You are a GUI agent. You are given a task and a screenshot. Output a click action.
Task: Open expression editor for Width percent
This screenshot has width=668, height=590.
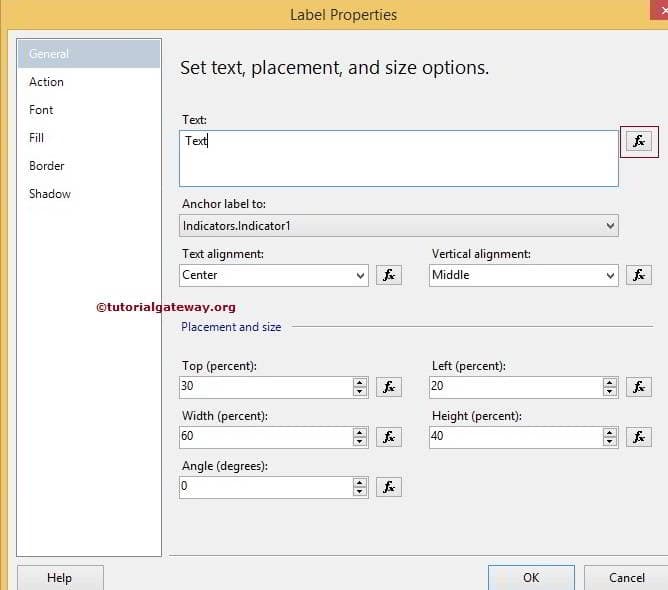click(x=389, y=437)
